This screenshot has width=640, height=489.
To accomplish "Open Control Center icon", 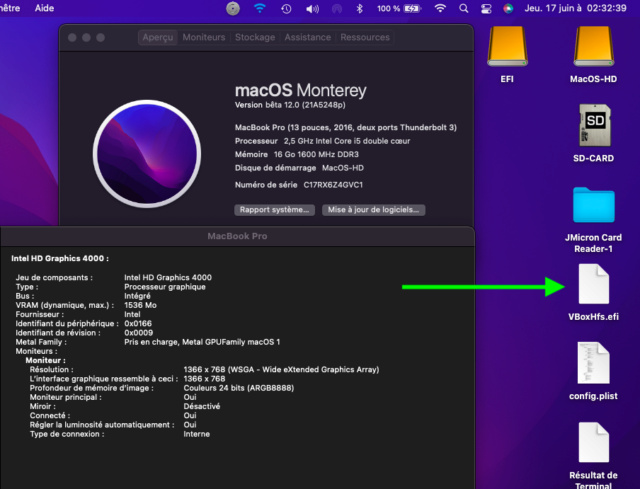I will 486,9.
